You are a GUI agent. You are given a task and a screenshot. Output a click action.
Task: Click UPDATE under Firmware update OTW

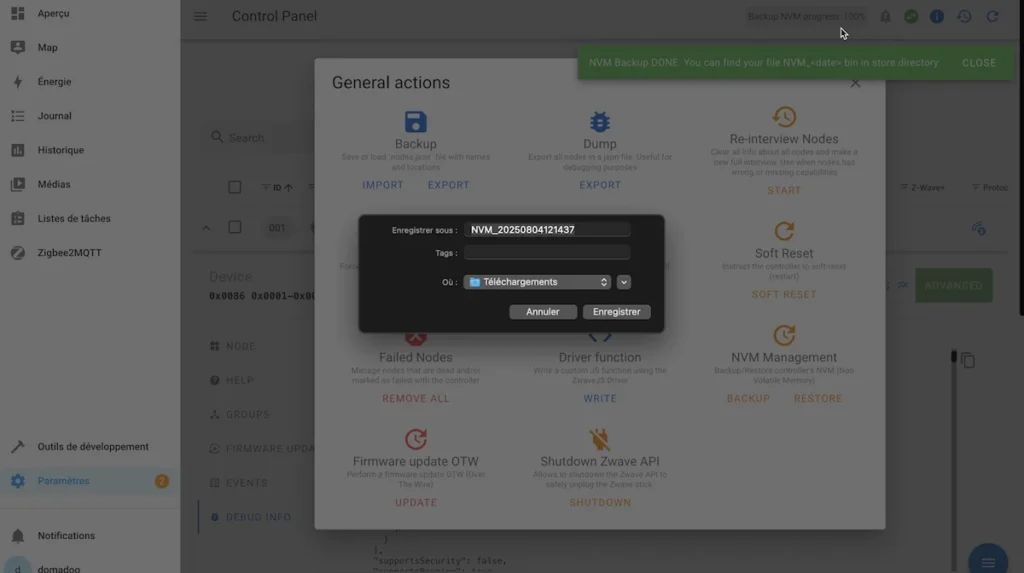[415, 502]
